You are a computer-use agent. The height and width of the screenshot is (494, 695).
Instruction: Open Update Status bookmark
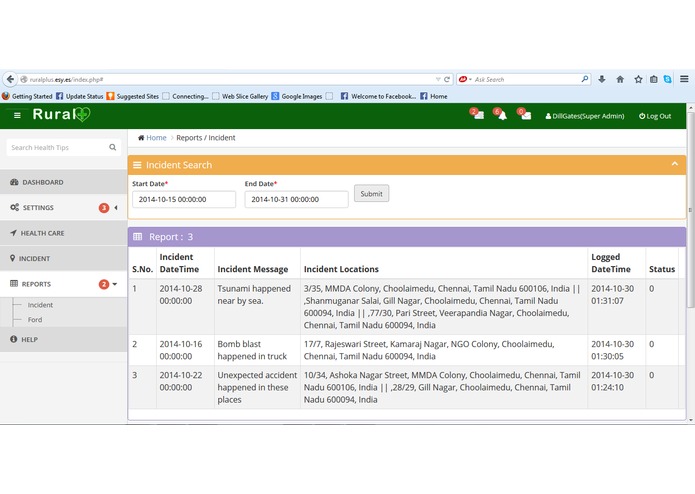point(80,96)
